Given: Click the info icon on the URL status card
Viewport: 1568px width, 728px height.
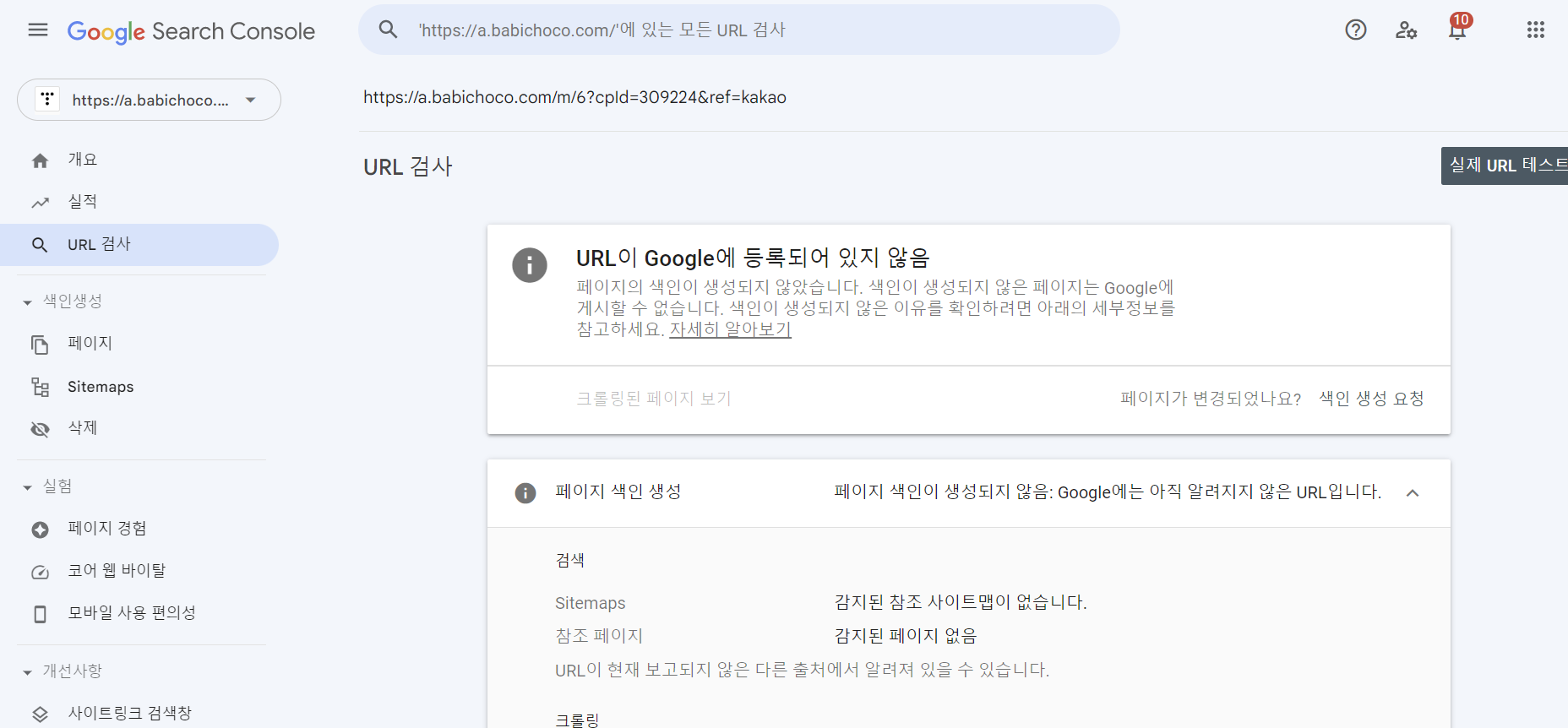Looking at the screenshot, I should pos(530,265).
